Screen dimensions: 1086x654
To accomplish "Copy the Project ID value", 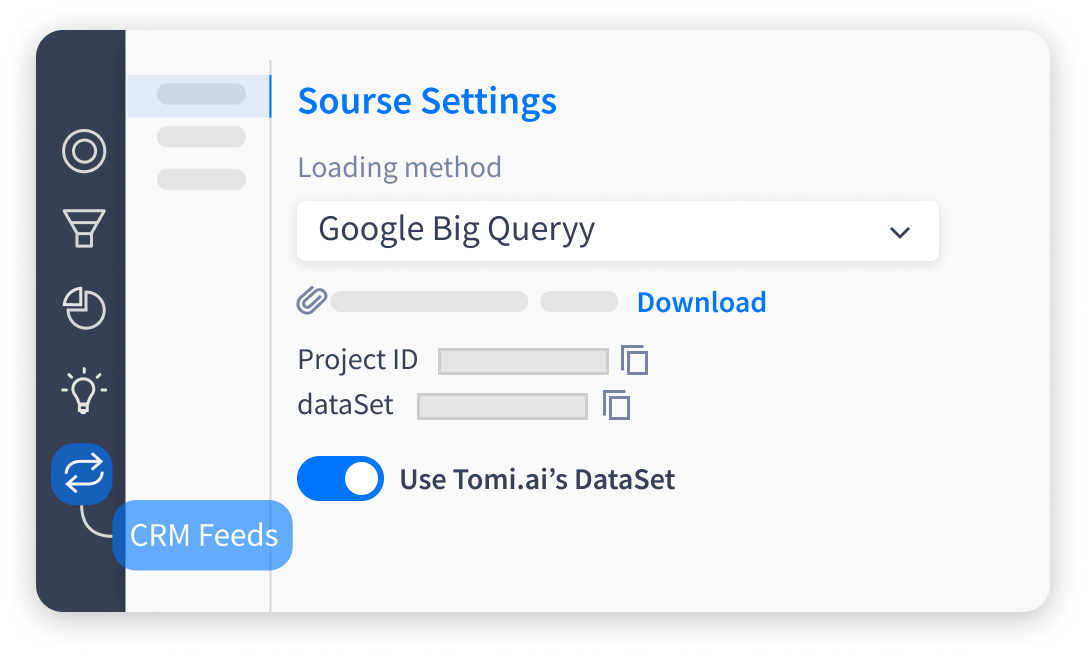I will tap(634, 360).
